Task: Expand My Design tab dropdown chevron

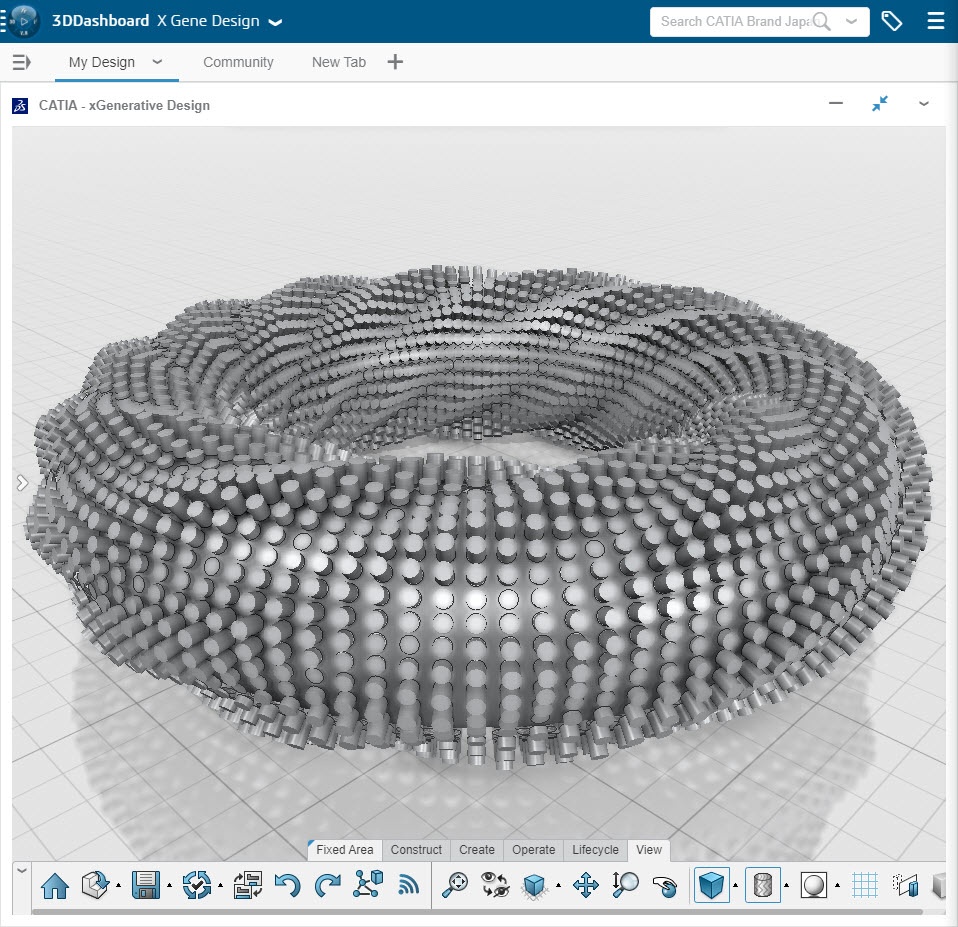Action: pyautogui.click(x=157, y=62)
